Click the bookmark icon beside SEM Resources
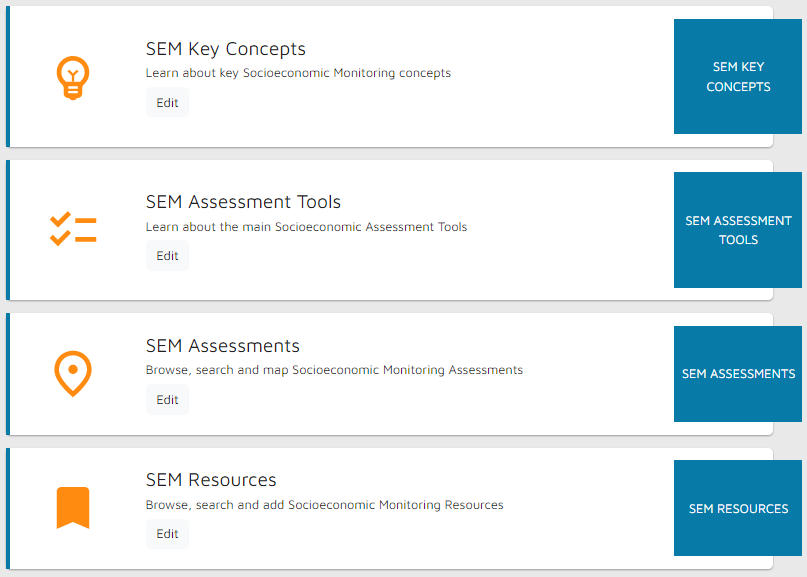Image resolution: width=807 pixels, height=577 pixels. (x=73, y=507)
